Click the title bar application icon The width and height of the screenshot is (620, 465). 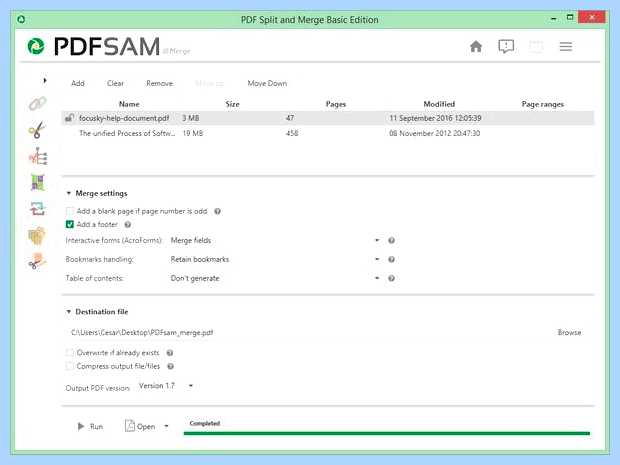click(x=21, y=19)
